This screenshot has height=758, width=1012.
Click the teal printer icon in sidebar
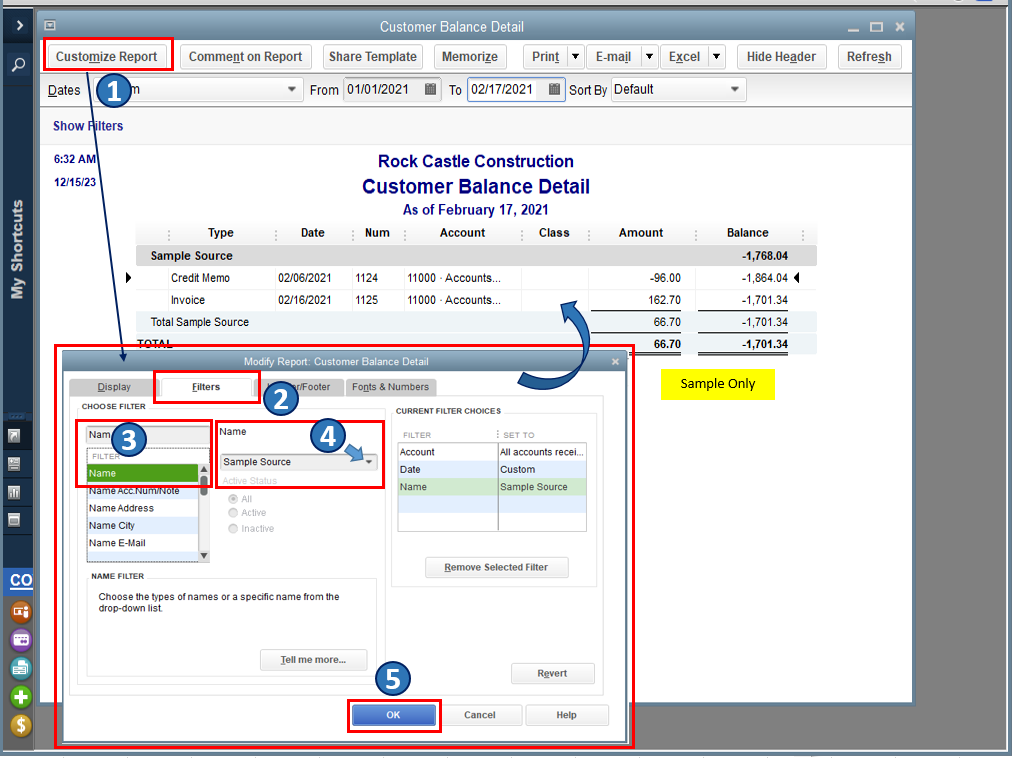[x=20, y=668]
